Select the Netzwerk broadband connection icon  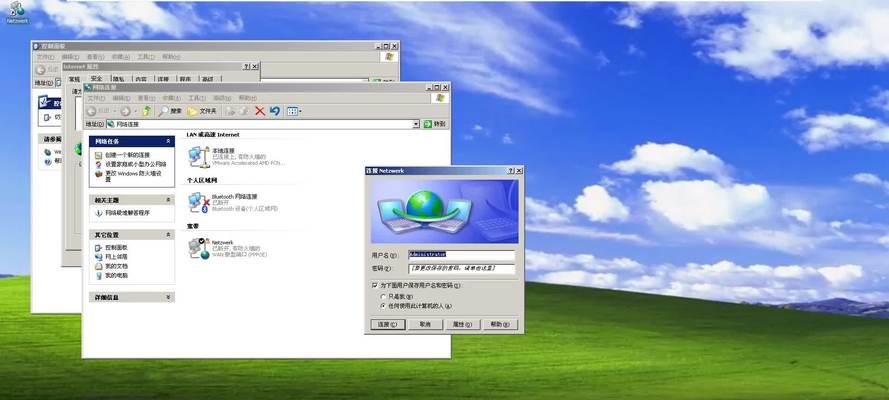[x=198, y=248]
